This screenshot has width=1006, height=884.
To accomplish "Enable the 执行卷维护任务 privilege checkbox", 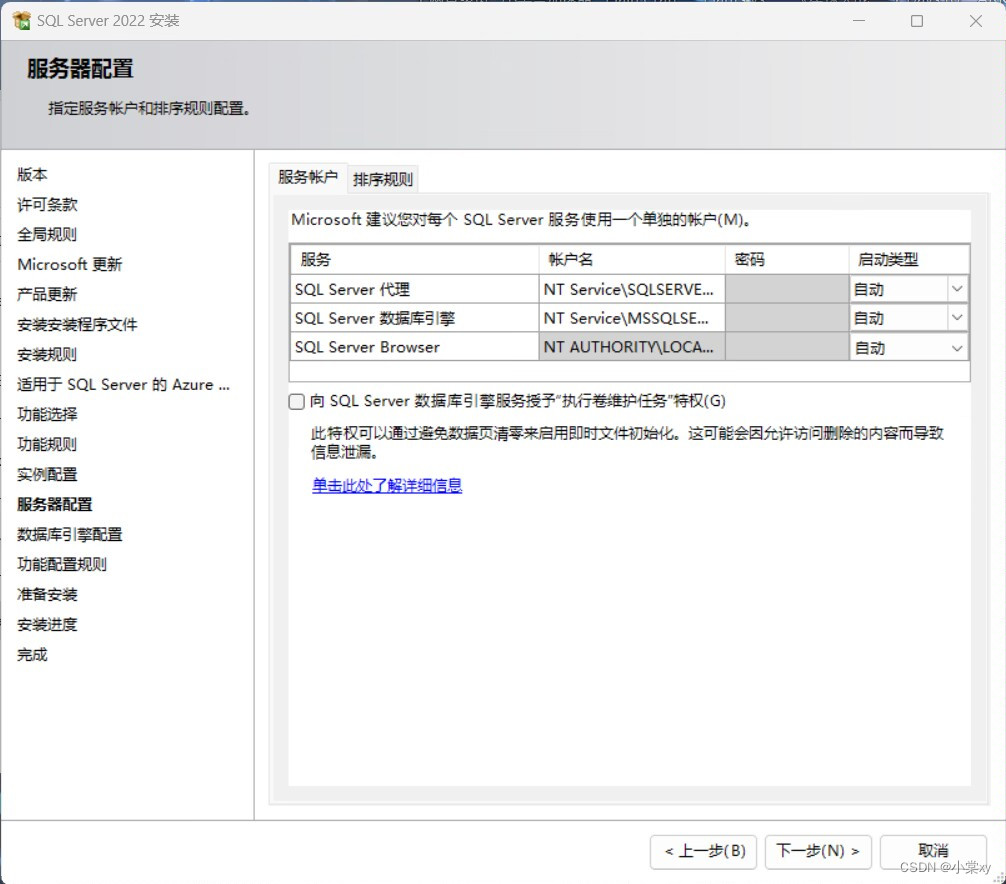I will coord(296,402).
